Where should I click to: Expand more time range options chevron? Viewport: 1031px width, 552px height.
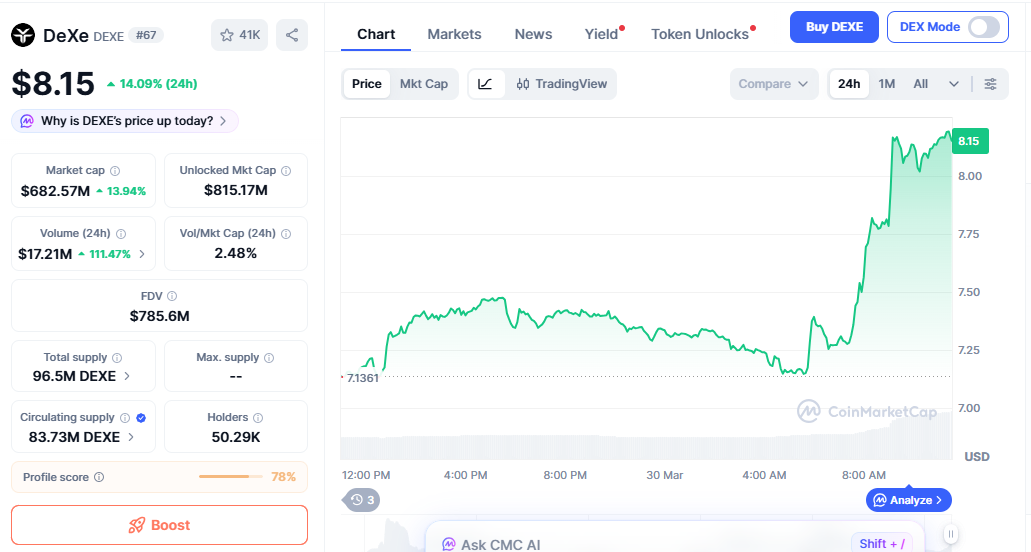pyautogui.click(x=953, y=84)
